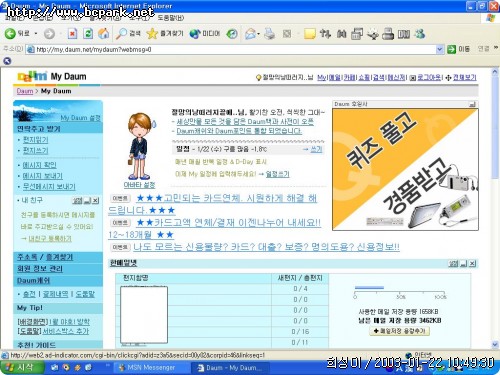
Task: Click the add mail storage capacity button
Action: [399, 331]
